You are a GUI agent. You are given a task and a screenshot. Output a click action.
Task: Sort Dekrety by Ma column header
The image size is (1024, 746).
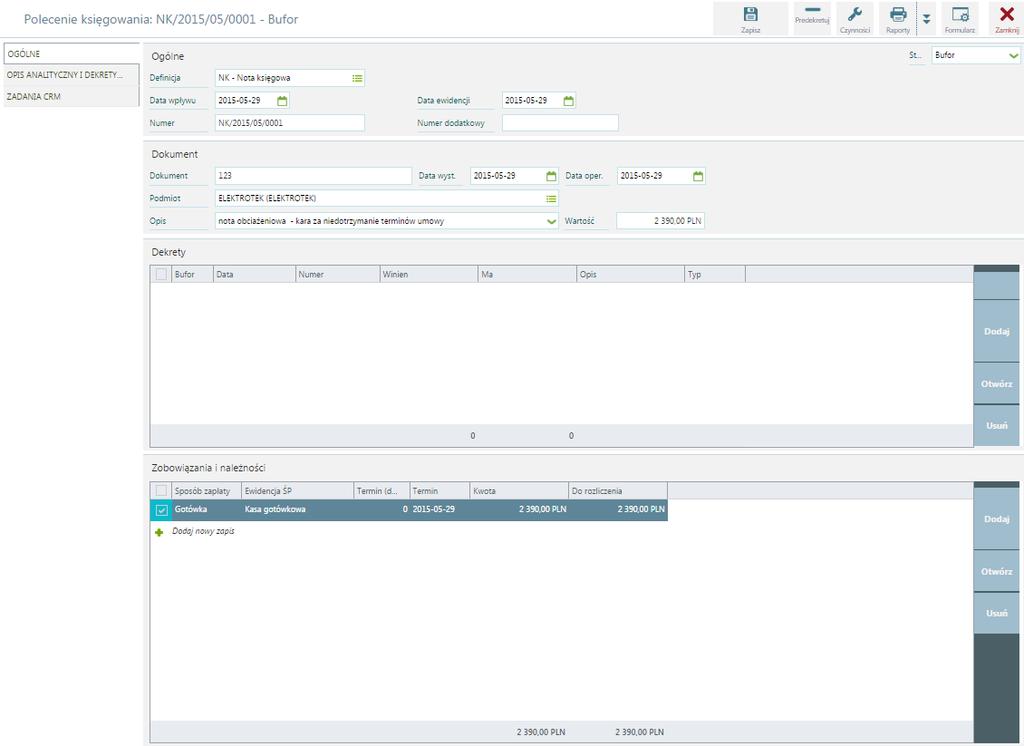527,274
